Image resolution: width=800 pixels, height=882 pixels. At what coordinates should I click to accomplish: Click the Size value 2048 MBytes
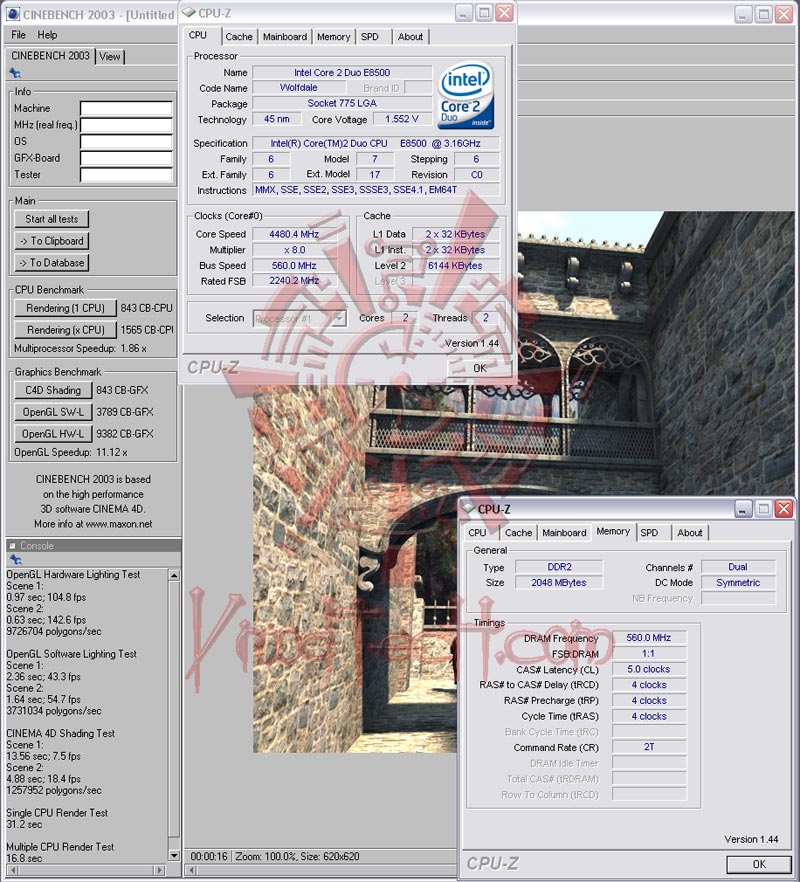pyautogui.click(x=559, y=583)
